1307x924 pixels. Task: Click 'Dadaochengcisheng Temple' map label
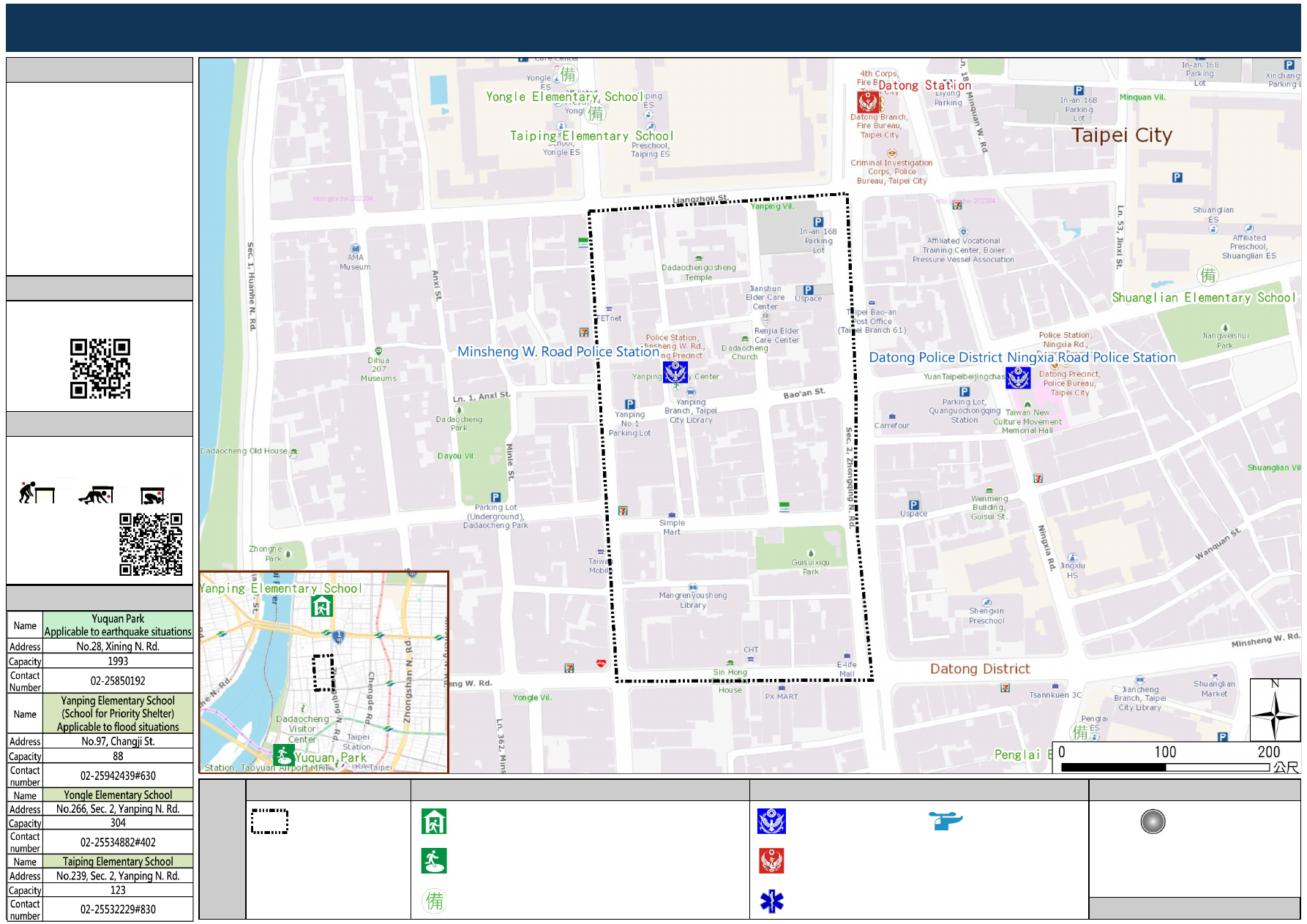tap(699, 272)
